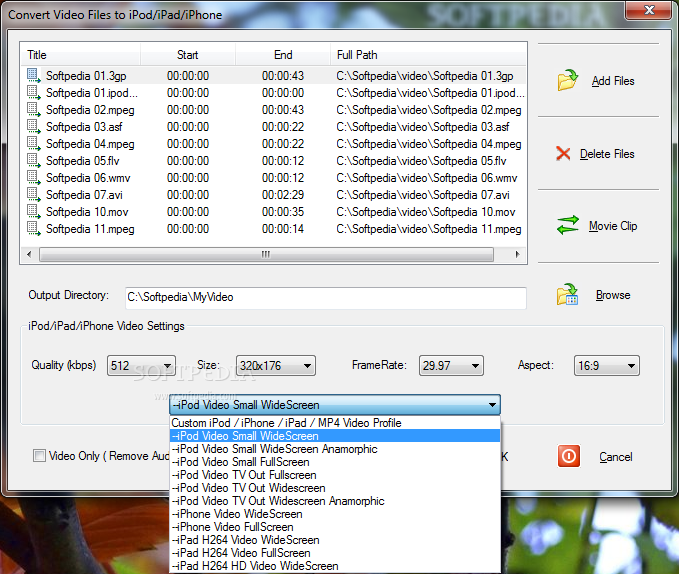Click the list scrollbar right arrow

517,254
